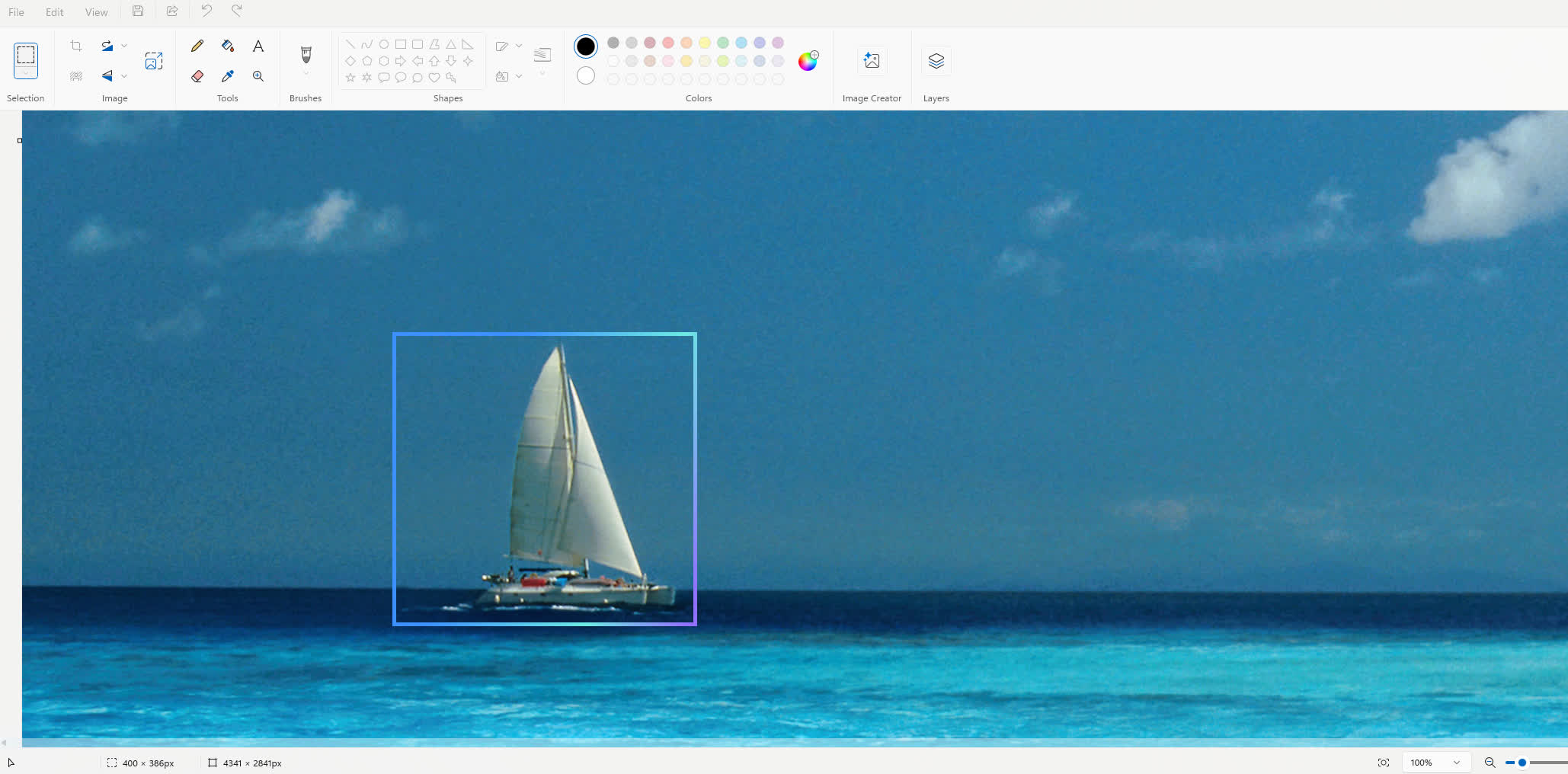Screen dimensions: 1568x774
Task: Choose the green palette color
Action: (x=723, y=43)
